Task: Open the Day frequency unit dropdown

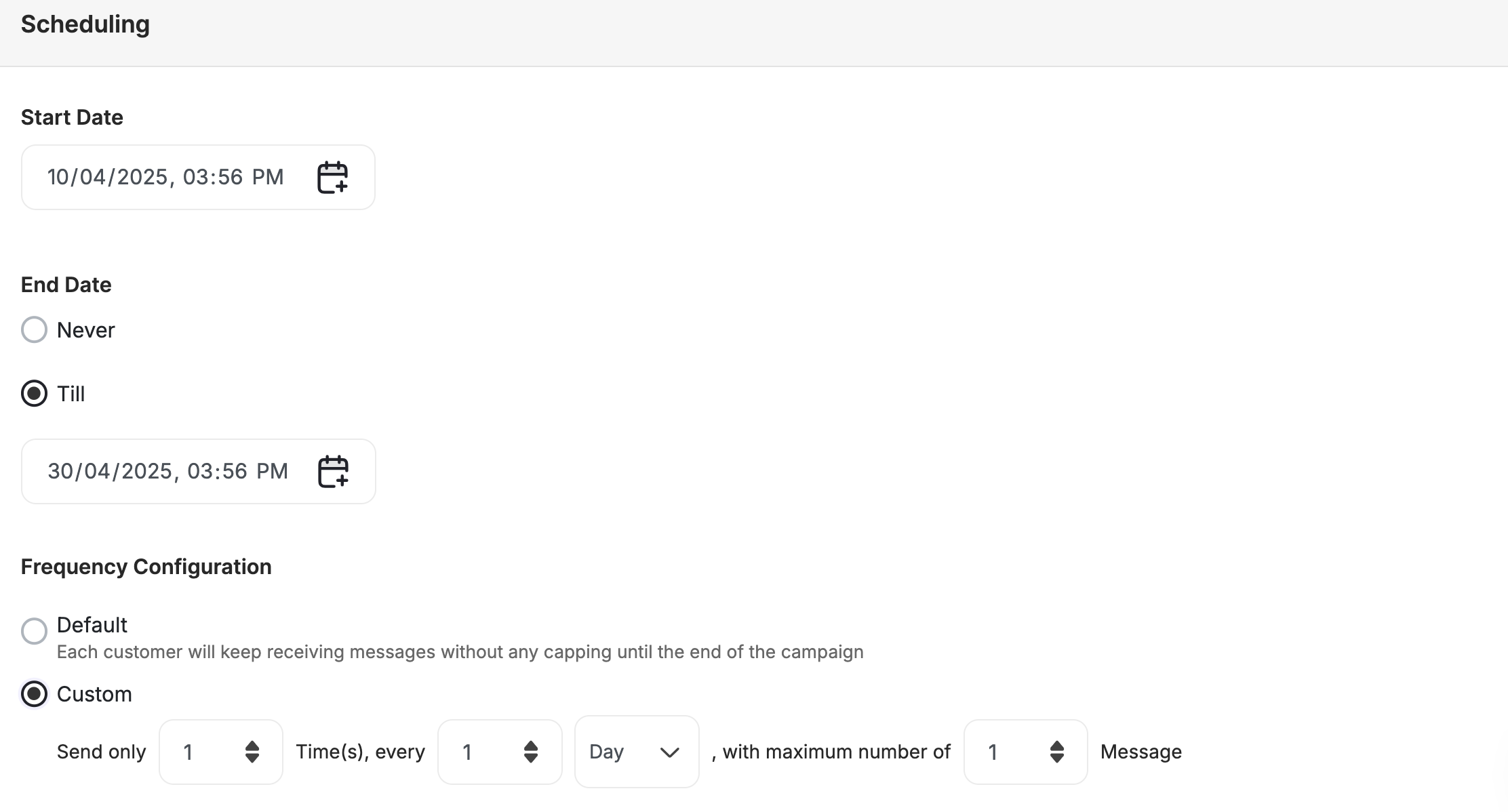Action: (635, 751)
